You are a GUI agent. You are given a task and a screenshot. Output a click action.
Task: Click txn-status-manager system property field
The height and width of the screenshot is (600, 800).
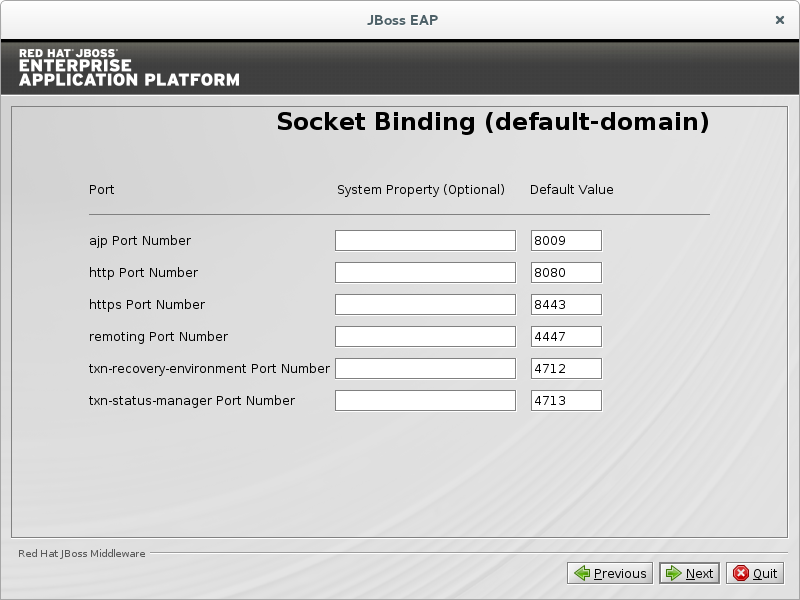coord(424,400)
